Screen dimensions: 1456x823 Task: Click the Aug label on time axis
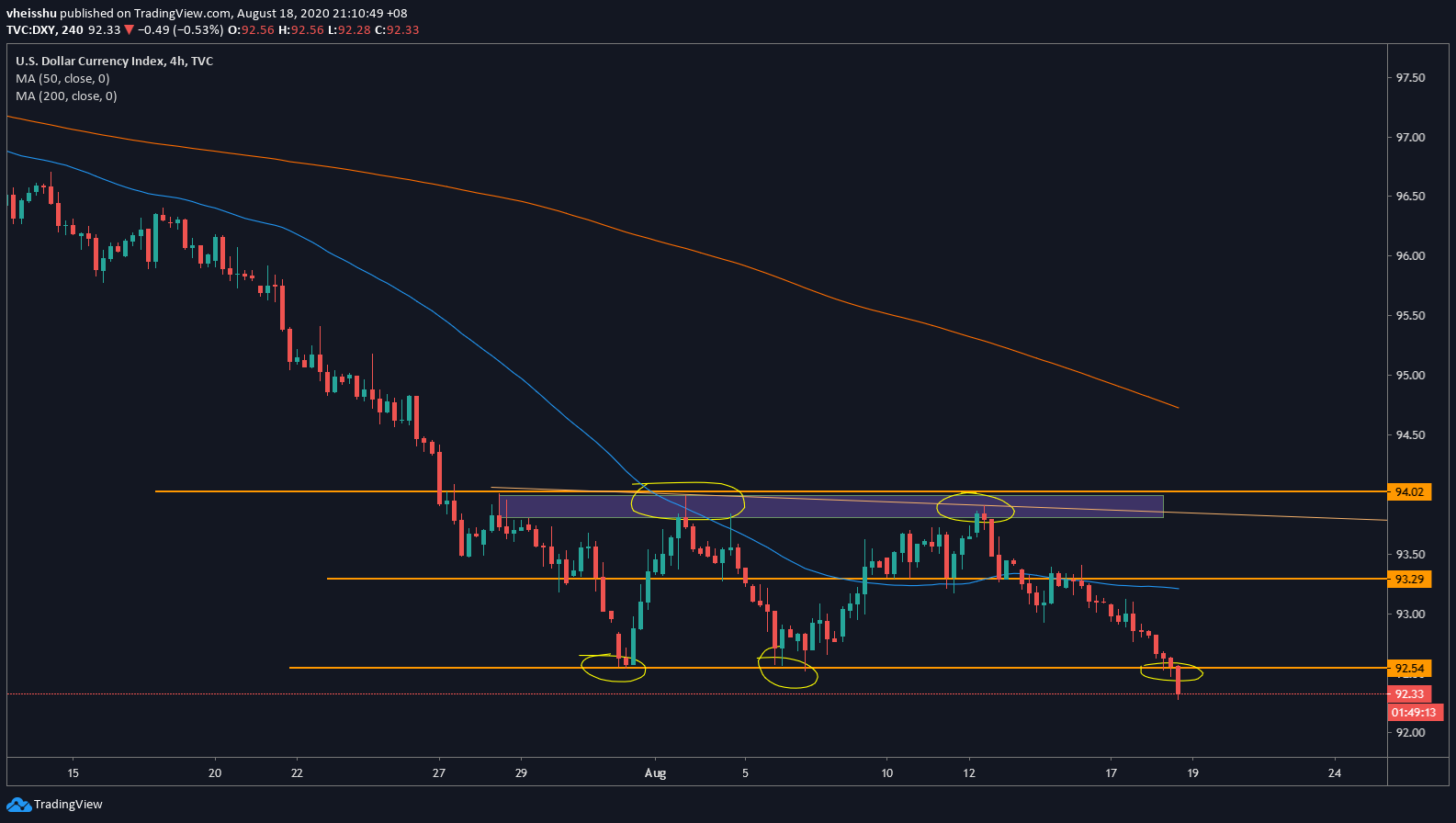coord(655,773)
